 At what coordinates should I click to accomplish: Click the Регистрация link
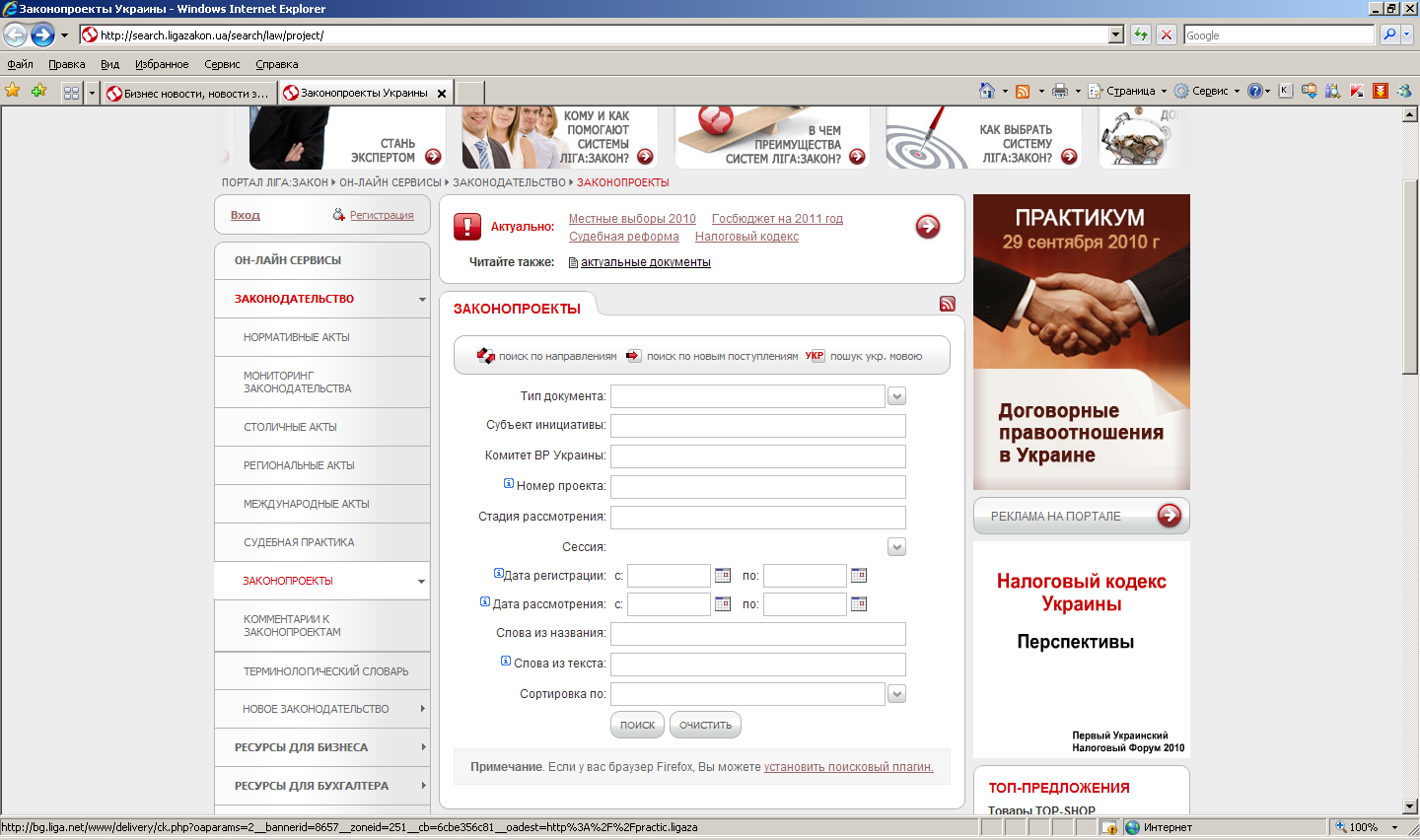382,215
